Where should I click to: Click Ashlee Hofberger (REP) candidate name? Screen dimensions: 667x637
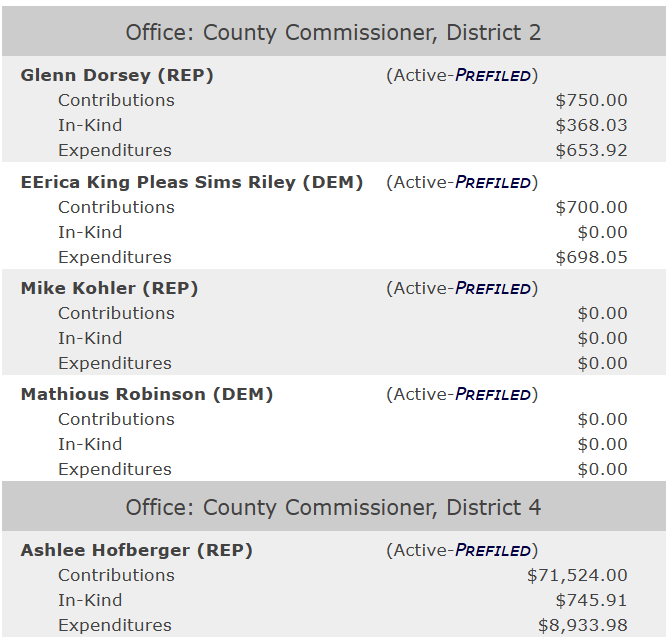137,550
